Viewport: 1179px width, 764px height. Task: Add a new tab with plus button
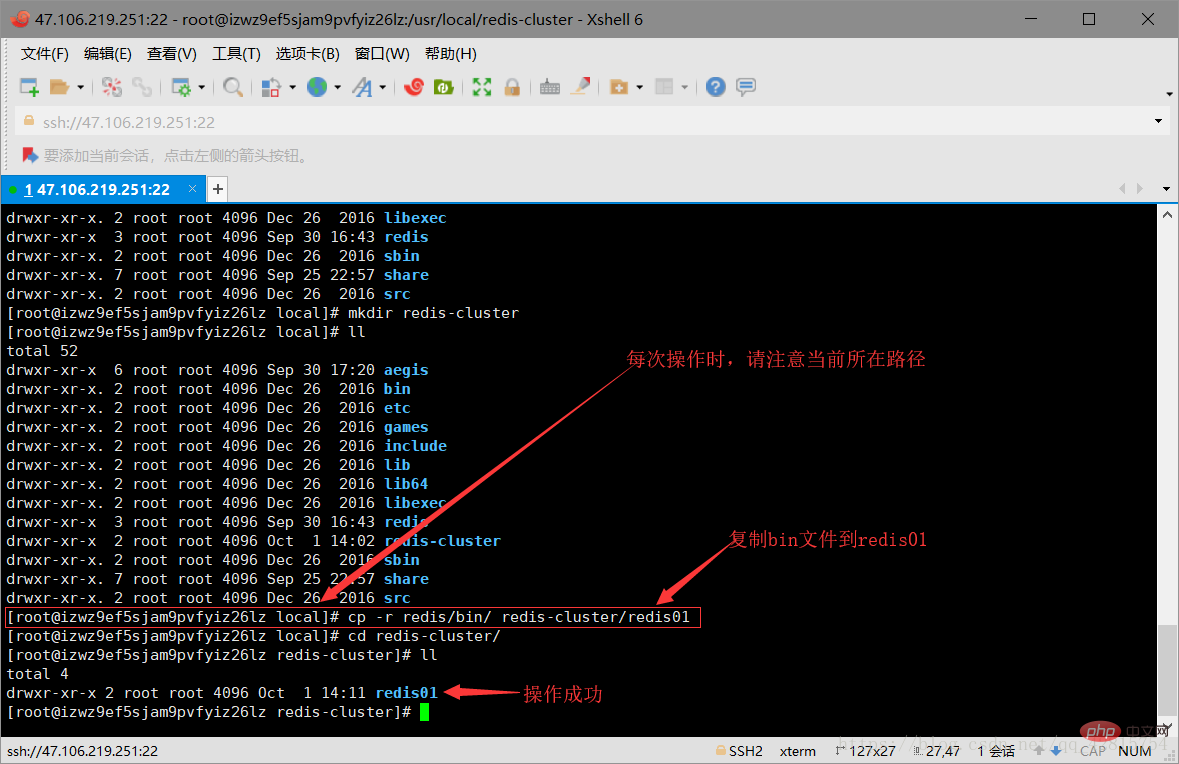(x=217, y=189)
